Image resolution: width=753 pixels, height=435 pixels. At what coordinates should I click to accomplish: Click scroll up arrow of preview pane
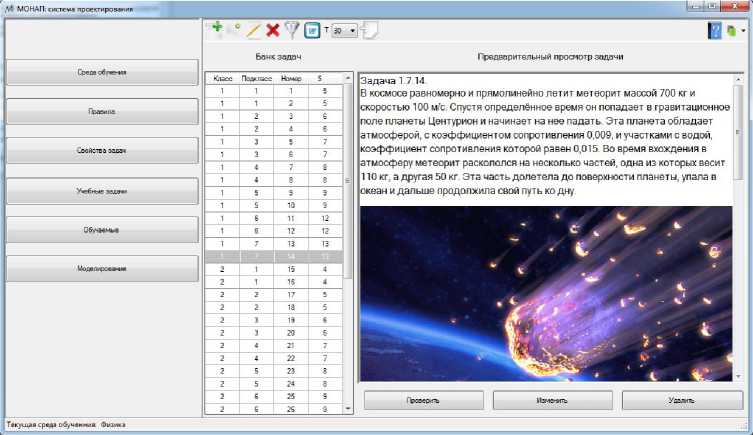coord(739,79)
